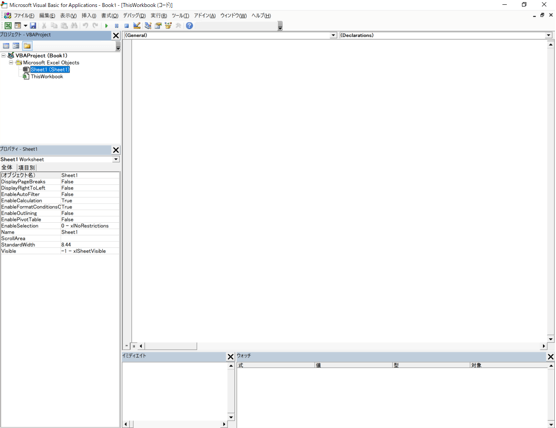Open the Object Browser toolbar icon
Viewport: 556px width, 428px height.
pyautogui.click(x=168, y=26)
